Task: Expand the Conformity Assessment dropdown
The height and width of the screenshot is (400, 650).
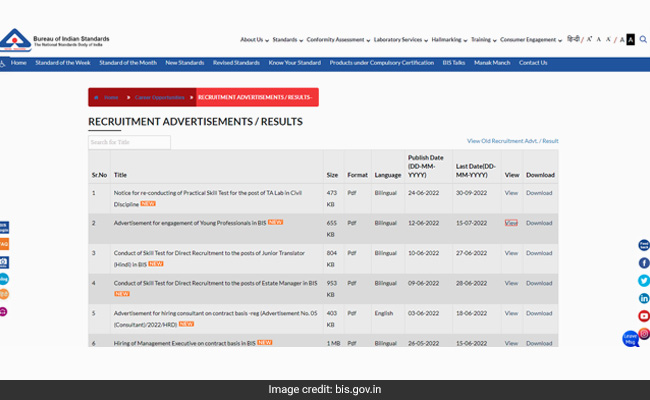Action: (337, 39)
